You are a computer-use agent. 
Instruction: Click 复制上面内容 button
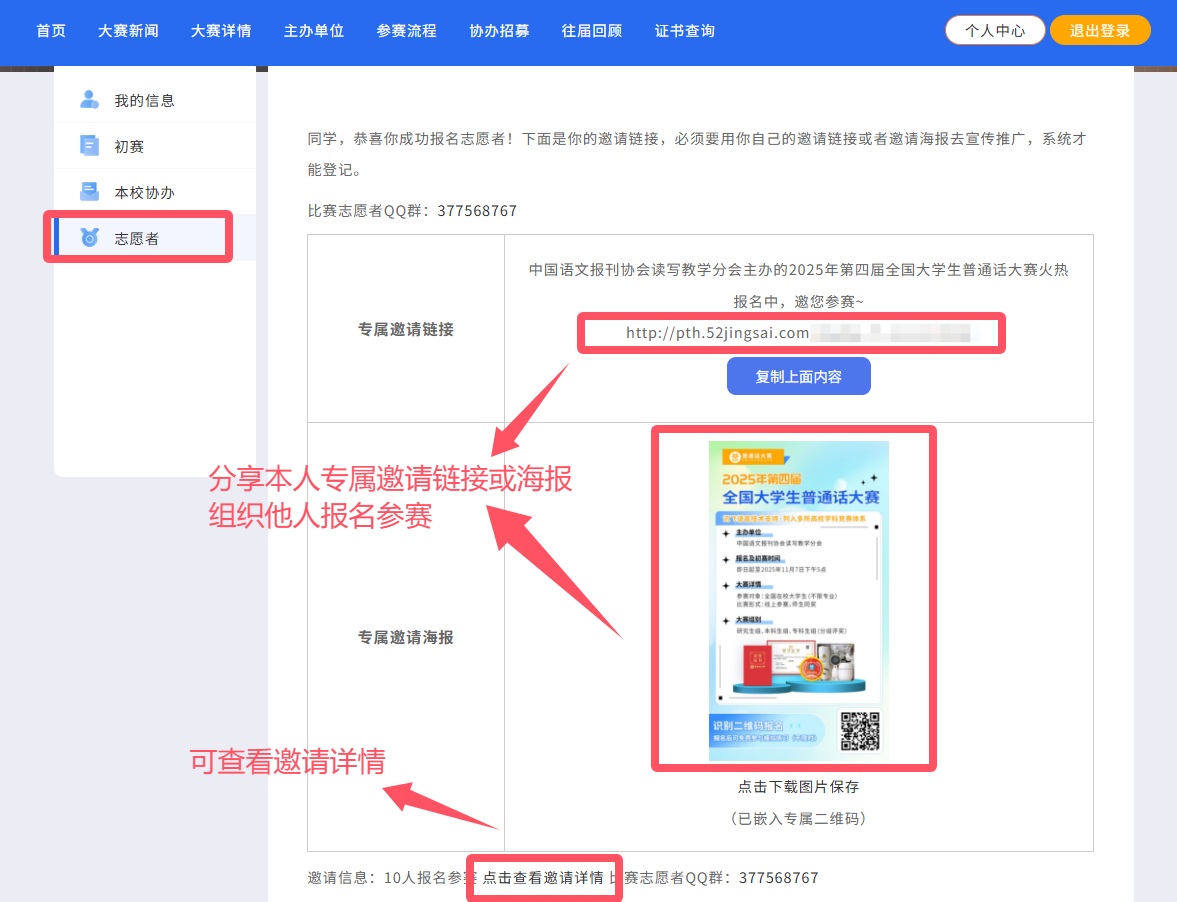798,377
